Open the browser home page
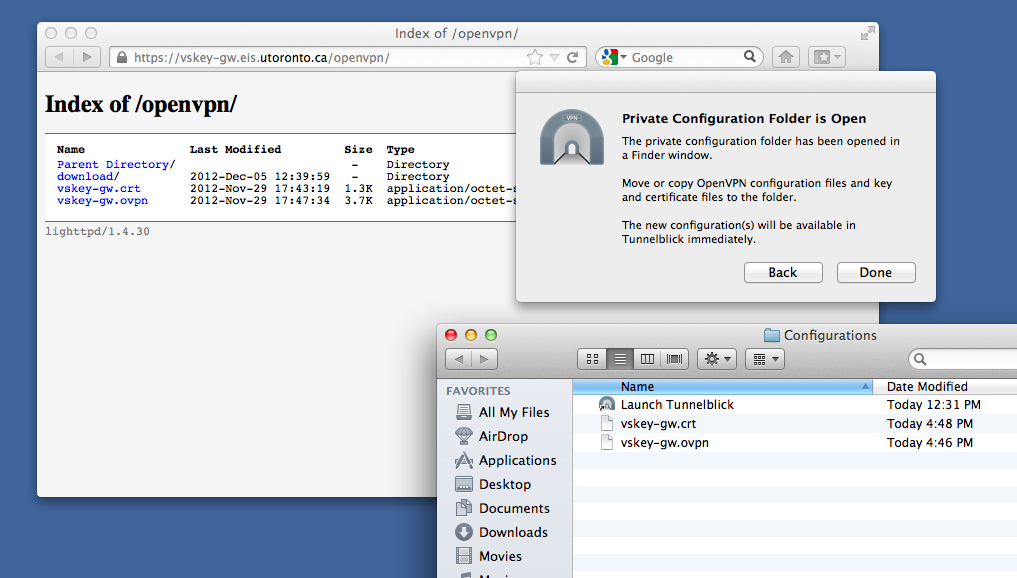The height and width of the screenshot is (578, 1017). click(x=785, y=57)
